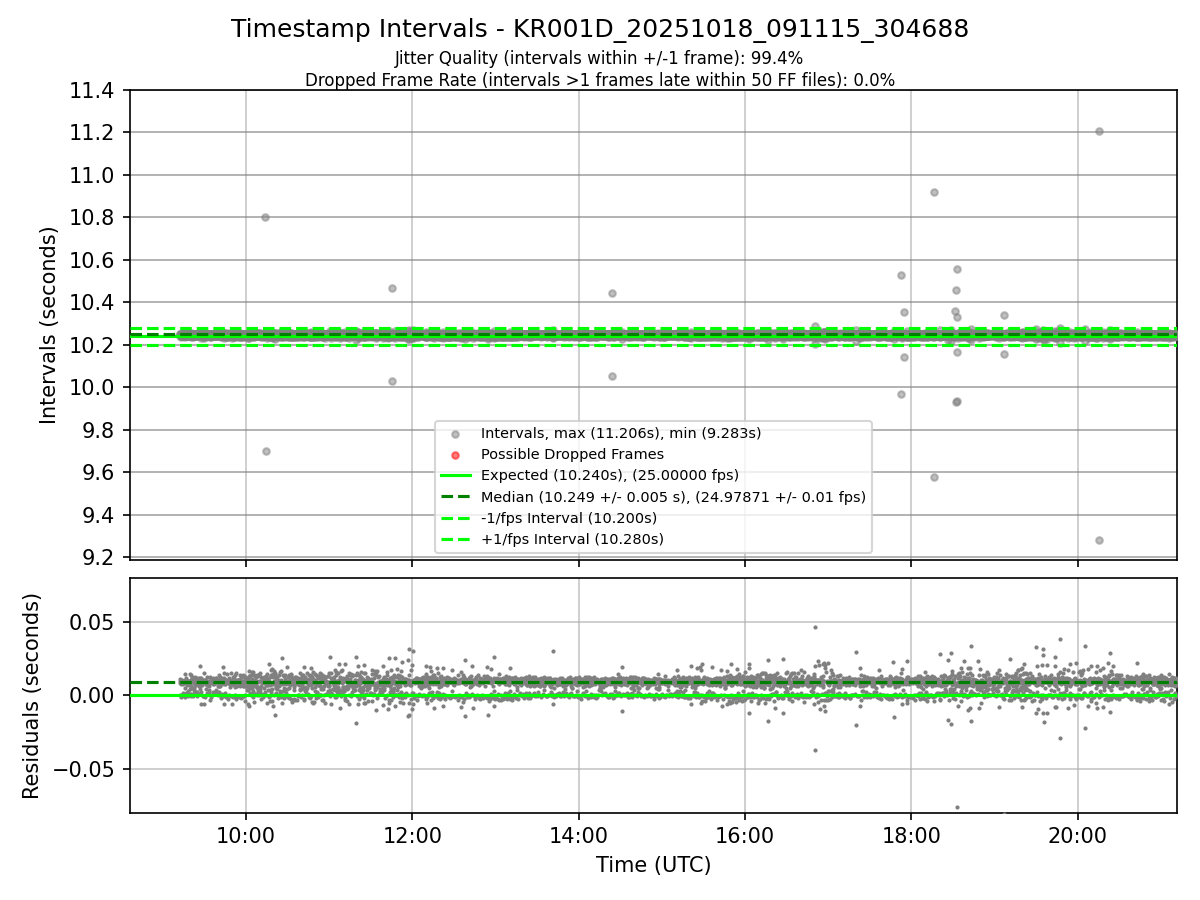
Task: Click the red 'Possible Dropped Frames' legend marker
Action: pos(455,455)
